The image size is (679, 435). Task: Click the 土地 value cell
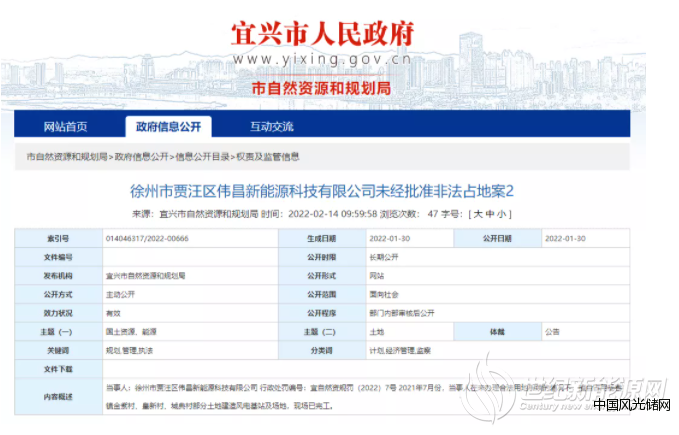(x=410, y=332)
